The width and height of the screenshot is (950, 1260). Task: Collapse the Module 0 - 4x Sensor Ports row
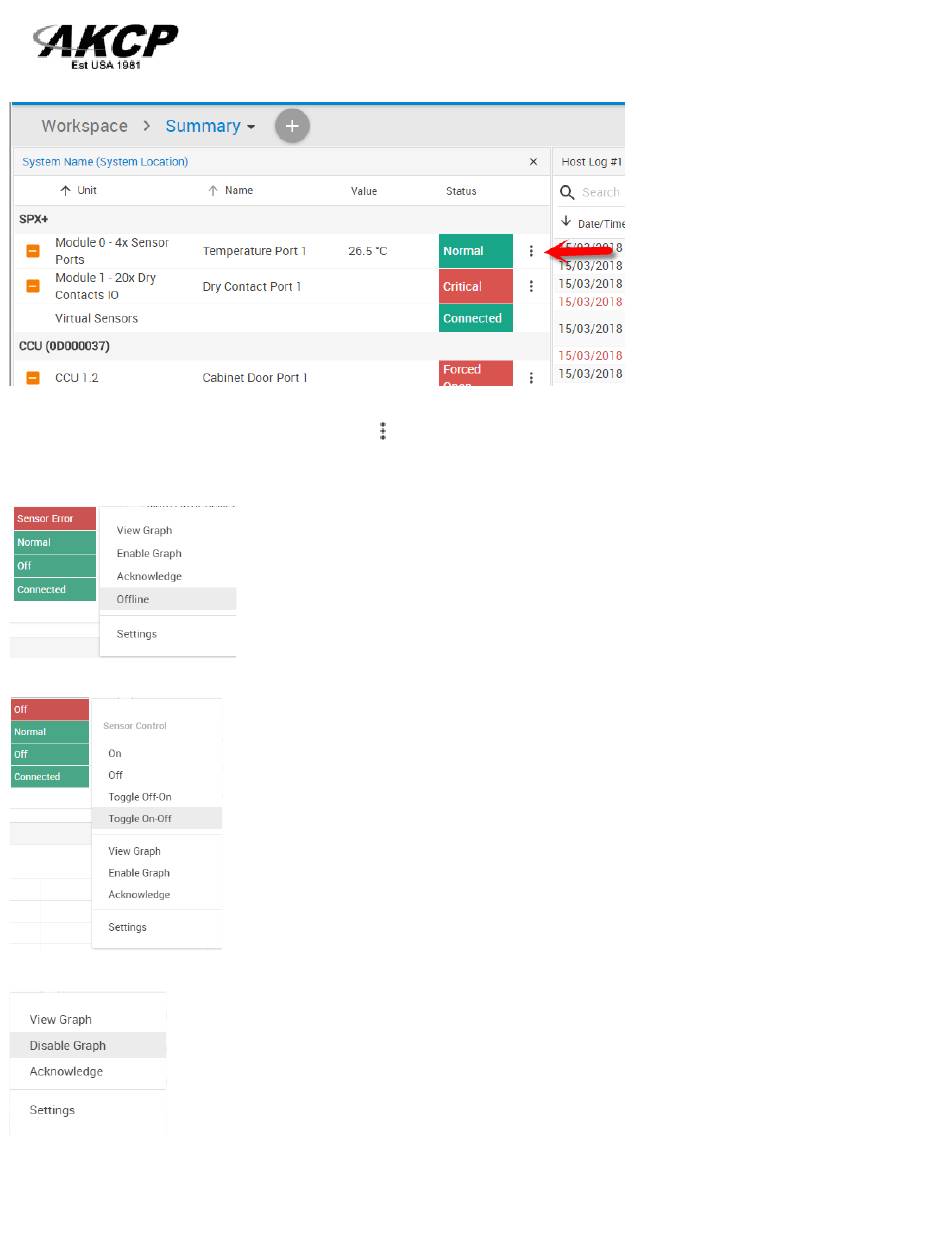click(x=33, y=251)
